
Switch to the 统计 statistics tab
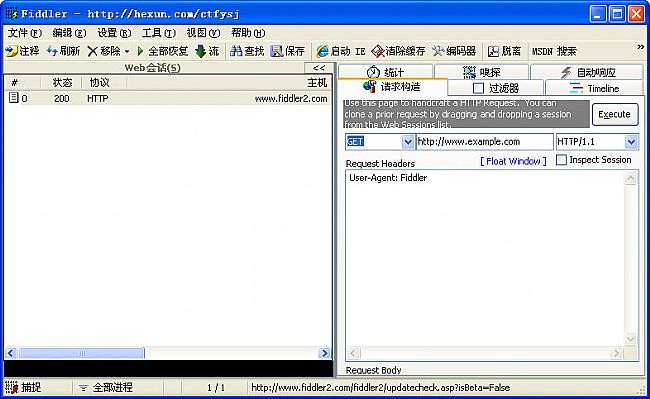(x=386, y=72)
